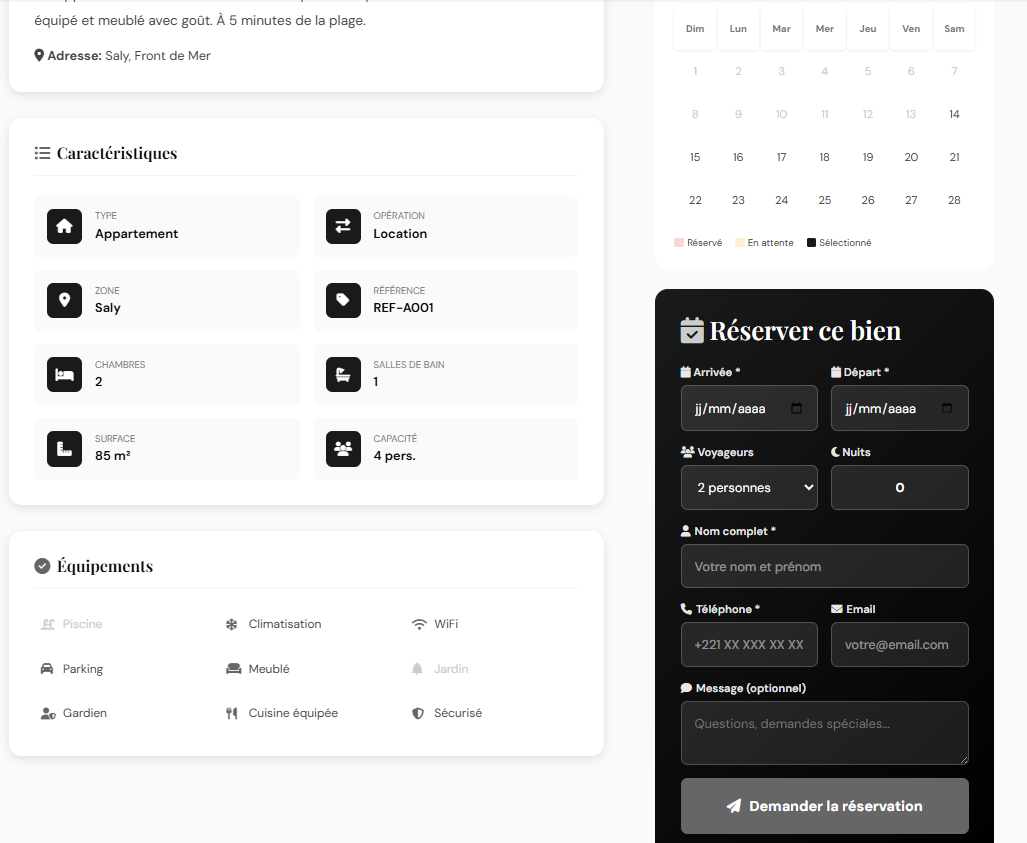
Task: Select day 20 in the calendar
Action: pos(911,157)
